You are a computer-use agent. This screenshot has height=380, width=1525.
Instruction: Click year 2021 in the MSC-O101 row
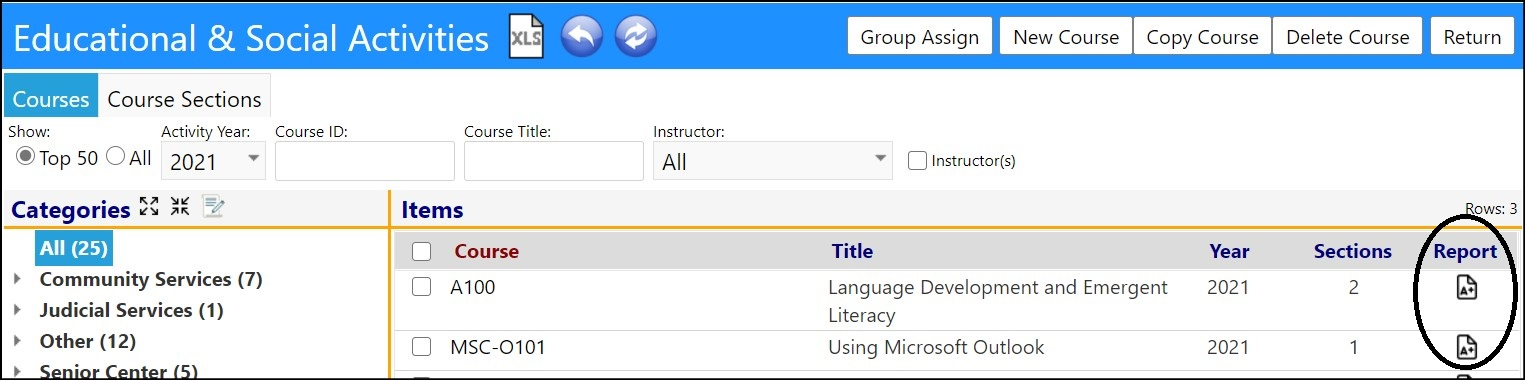(1228, 348)
